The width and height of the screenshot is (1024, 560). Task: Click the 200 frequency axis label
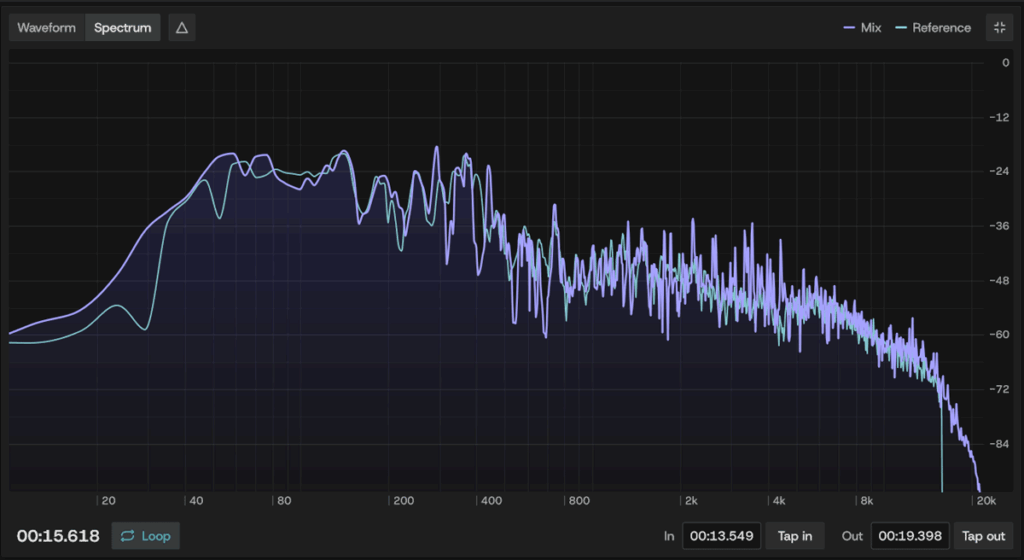tap(403, 501)
